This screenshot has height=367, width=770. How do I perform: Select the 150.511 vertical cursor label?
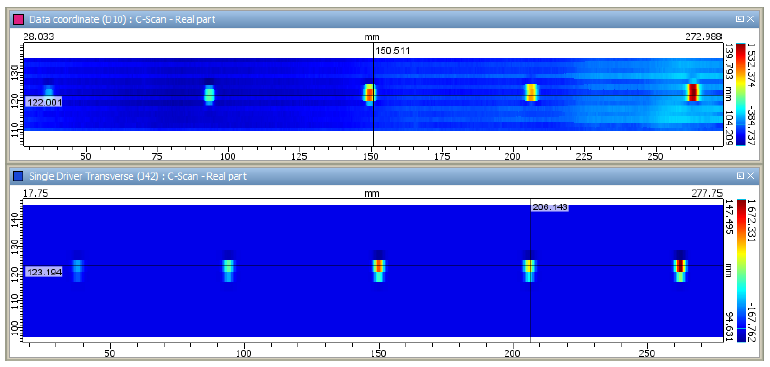(392, 50)
